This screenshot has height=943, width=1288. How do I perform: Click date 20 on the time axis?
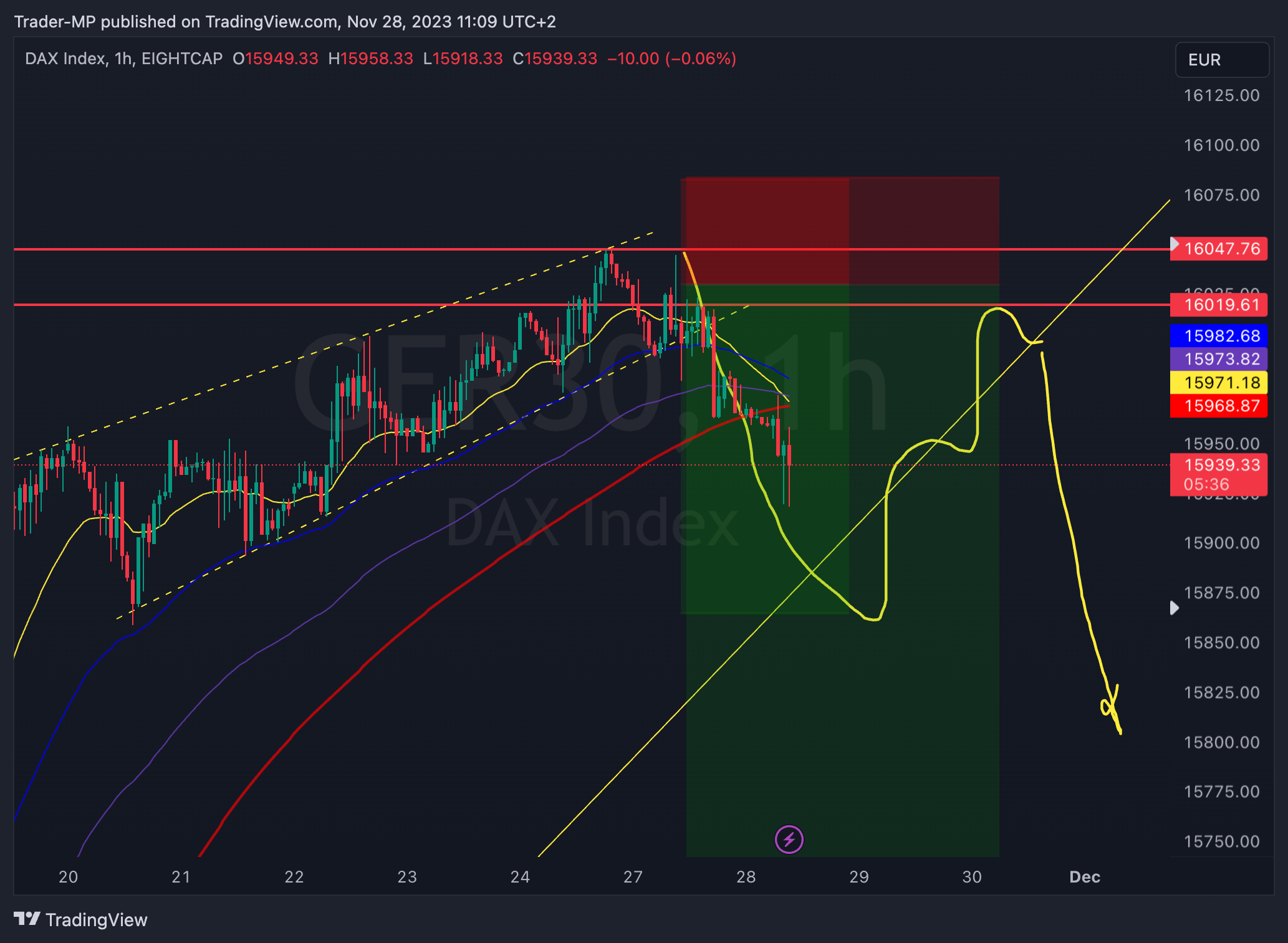[68, 877]
